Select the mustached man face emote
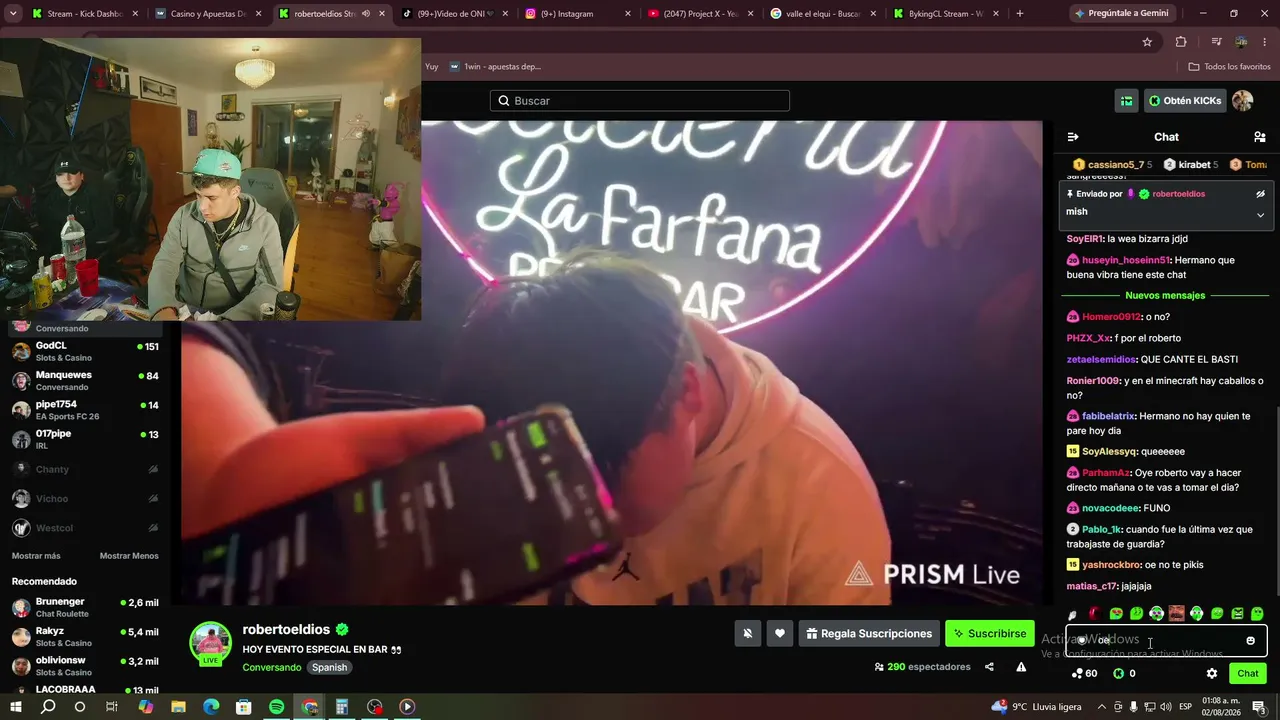The width and height of the screenshot is (1280, 720). pyautogui.click(x=1177, y=613)
